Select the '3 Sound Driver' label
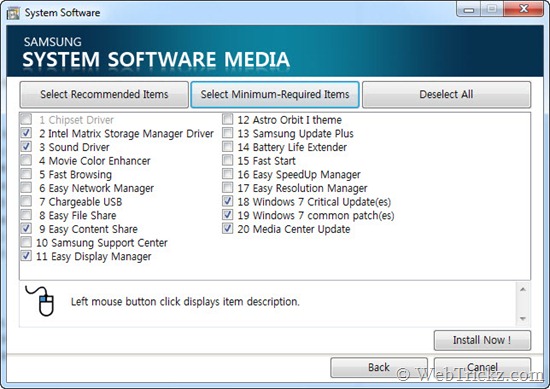Screen dimensions: 550x389 (x=74, y=147)
